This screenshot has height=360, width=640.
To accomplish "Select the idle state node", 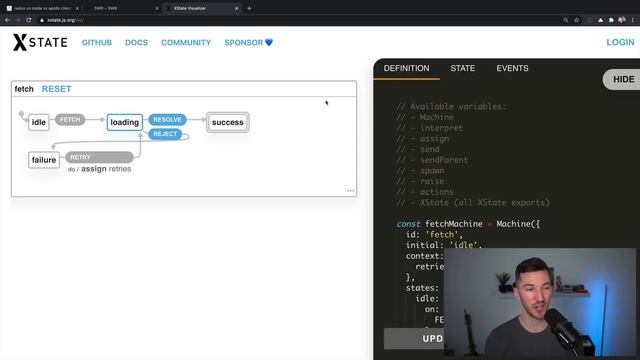I will click(39, 122).
